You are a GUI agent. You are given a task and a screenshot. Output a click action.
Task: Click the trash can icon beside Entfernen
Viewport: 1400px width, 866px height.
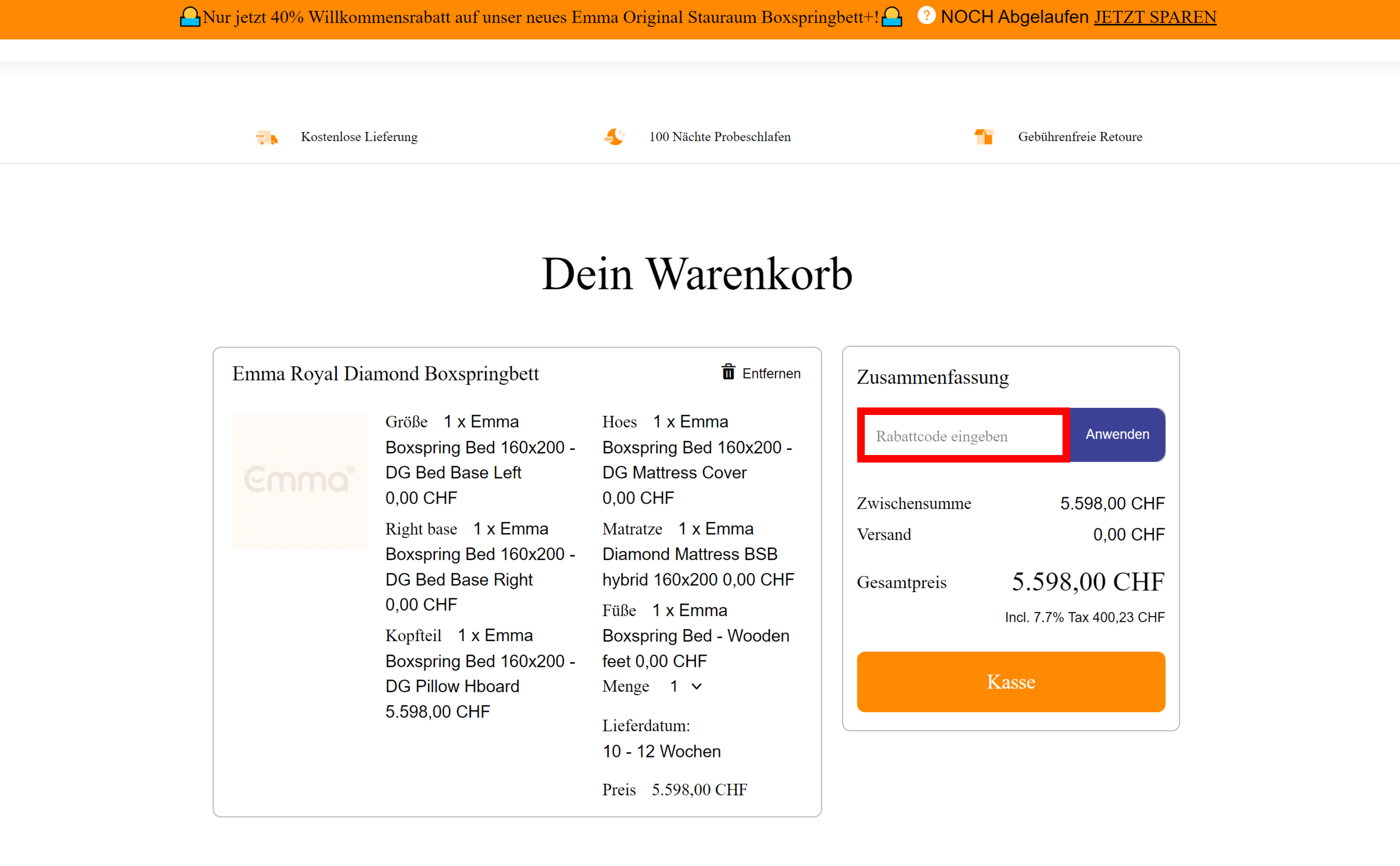[728, 372]
